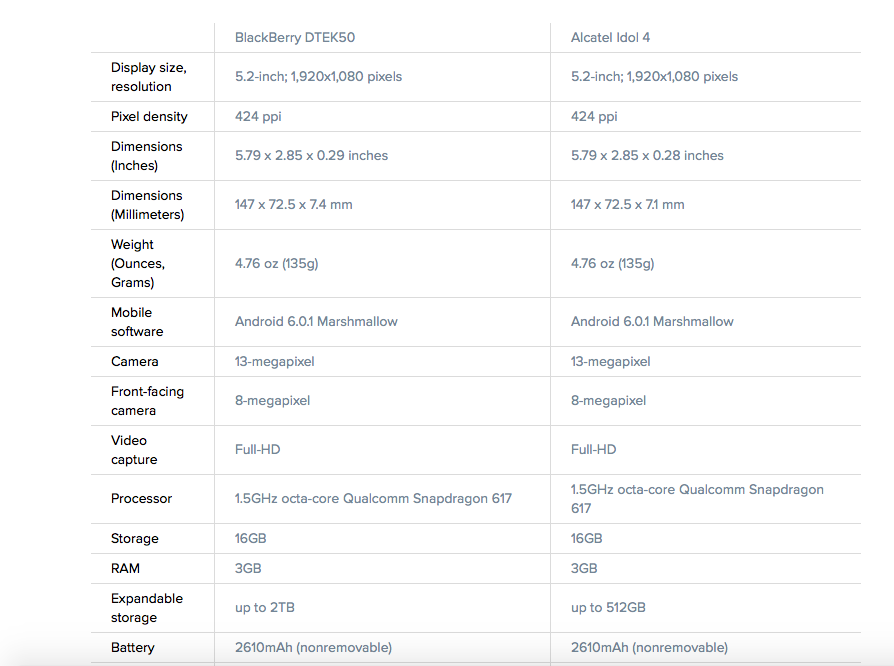Click the BlackBerry DTEK50 column header
894x666 pixels.
[x=295, y=38]
